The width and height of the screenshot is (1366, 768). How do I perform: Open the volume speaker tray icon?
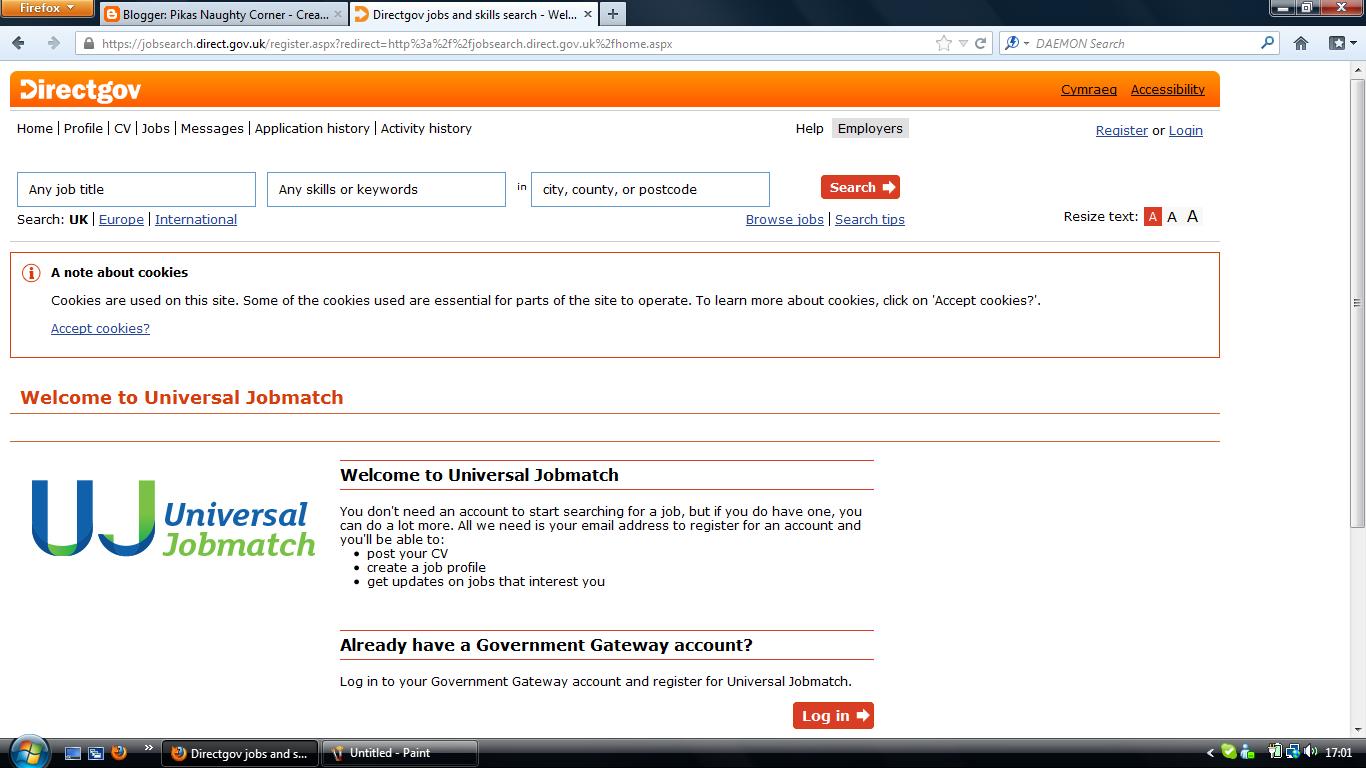pos(1310,753)
